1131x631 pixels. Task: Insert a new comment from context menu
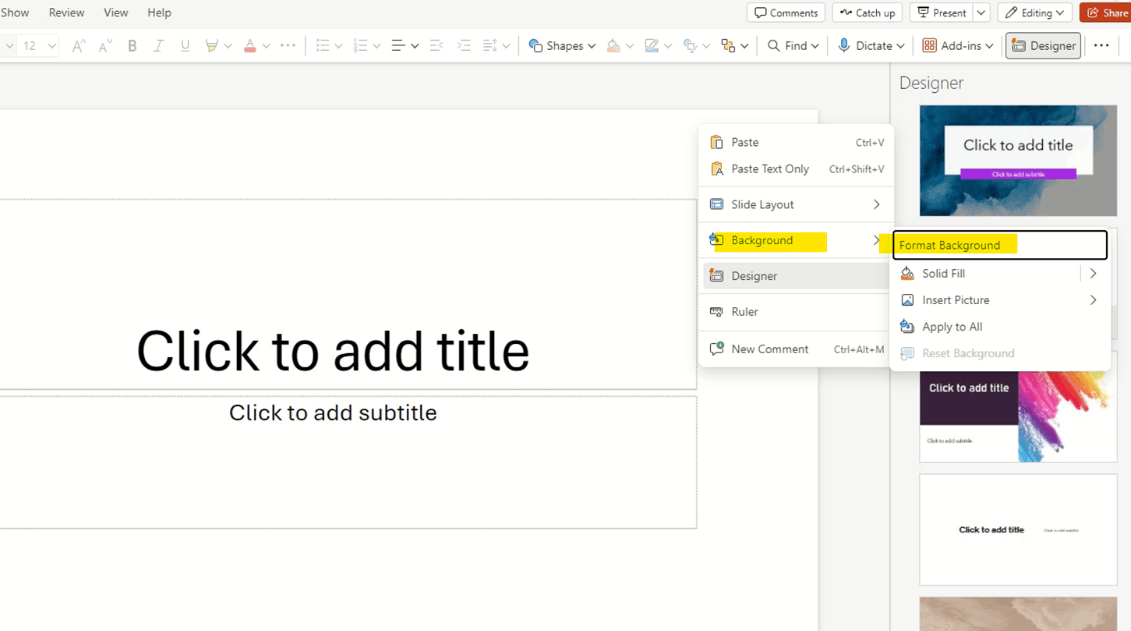pos(770,348)
